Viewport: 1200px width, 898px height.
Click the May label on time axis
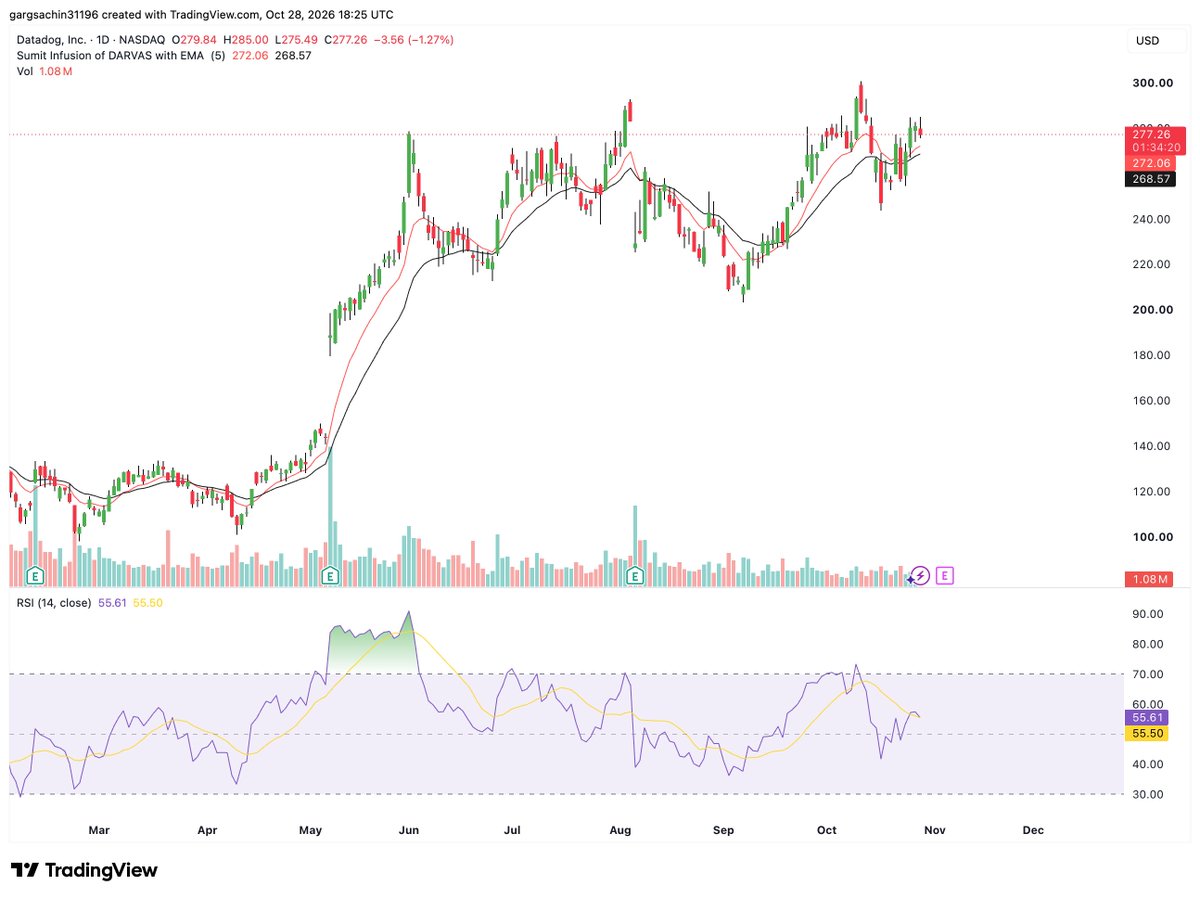pyautogui.click(x=310, y=830)
